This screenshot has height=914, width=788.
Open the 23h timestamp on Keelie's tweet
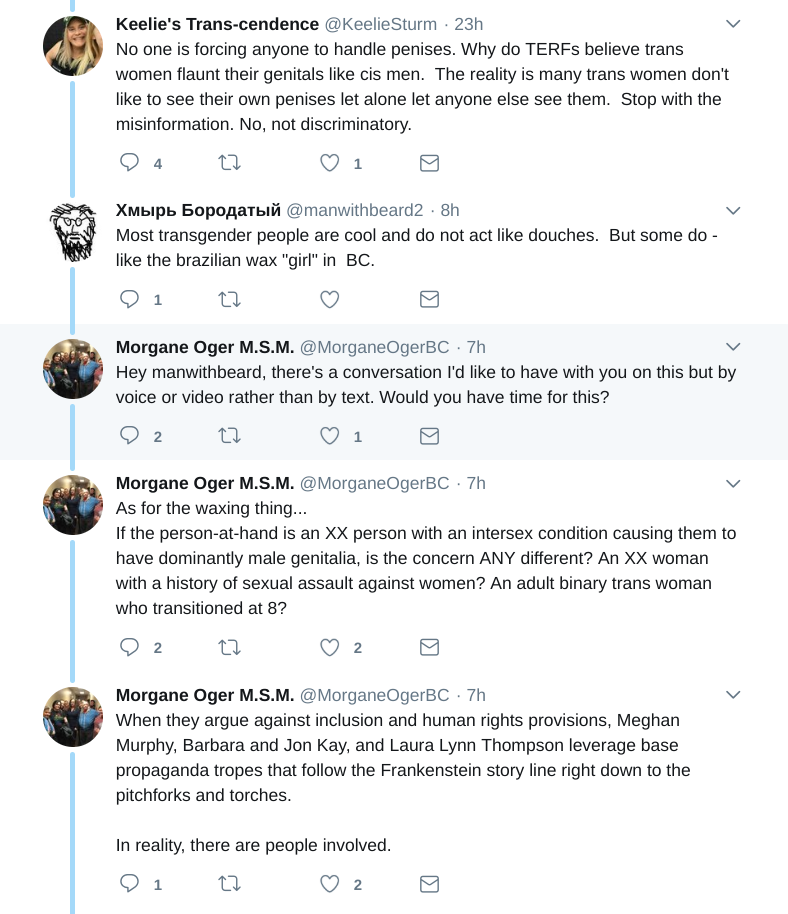(x=469, y=24)
